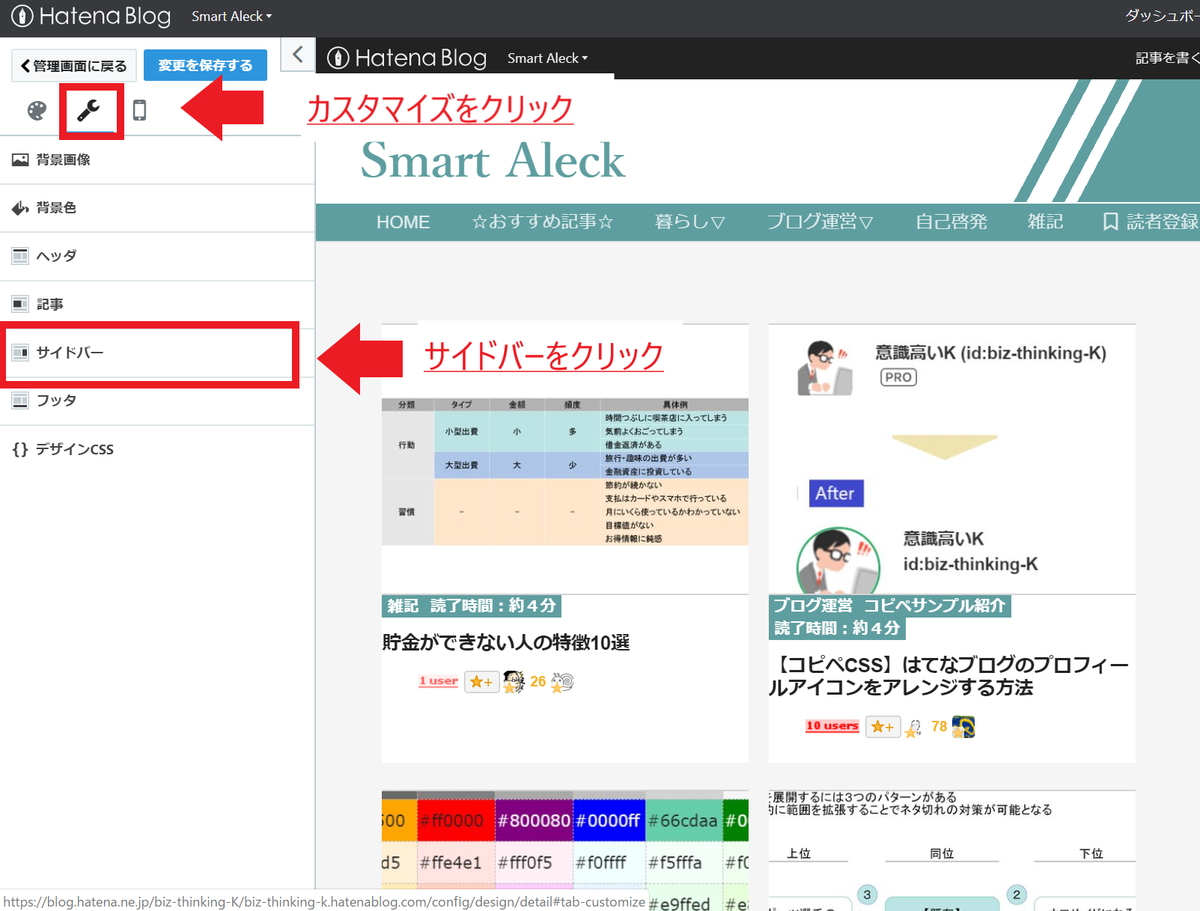This screenshot has width=1200, height=911.
Task: Click 10 users bookmark count
Action: click(832, 726)
